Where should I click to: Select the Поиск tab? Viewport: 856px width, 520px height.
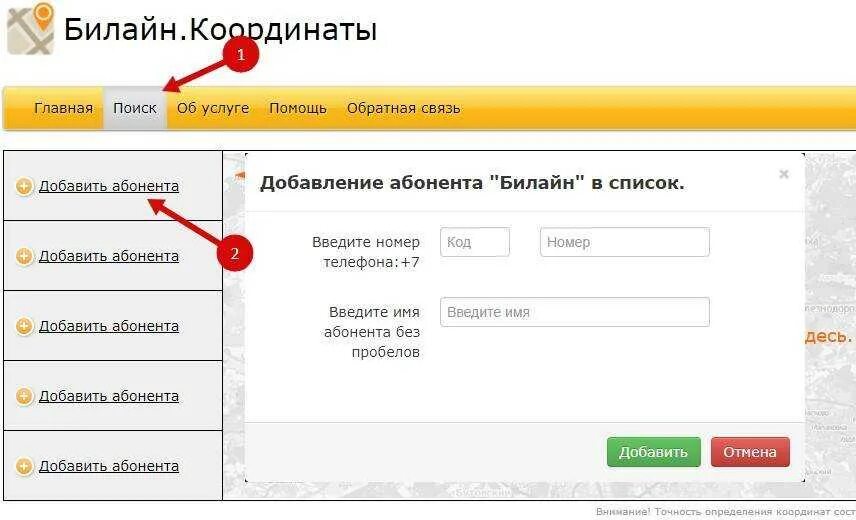click(x=135, y=108)
